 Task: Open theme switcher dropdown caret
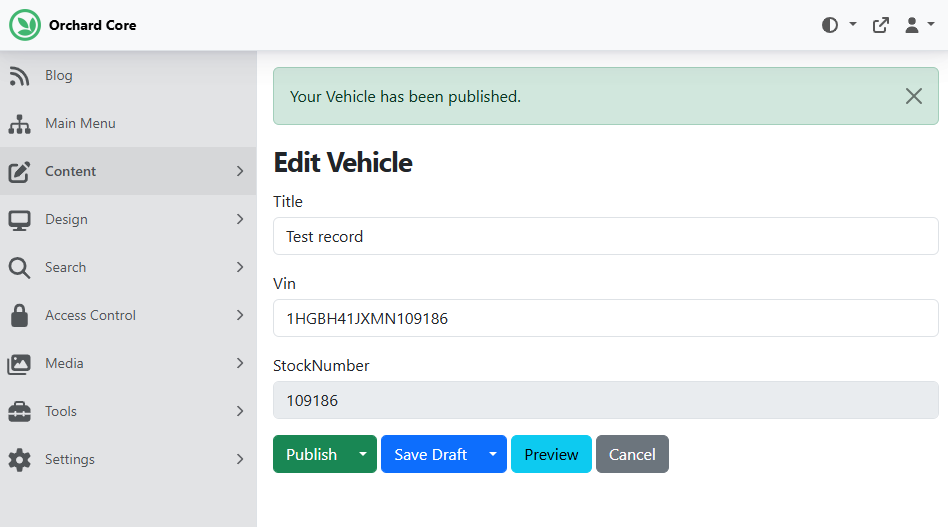click(x=853, y=25)
